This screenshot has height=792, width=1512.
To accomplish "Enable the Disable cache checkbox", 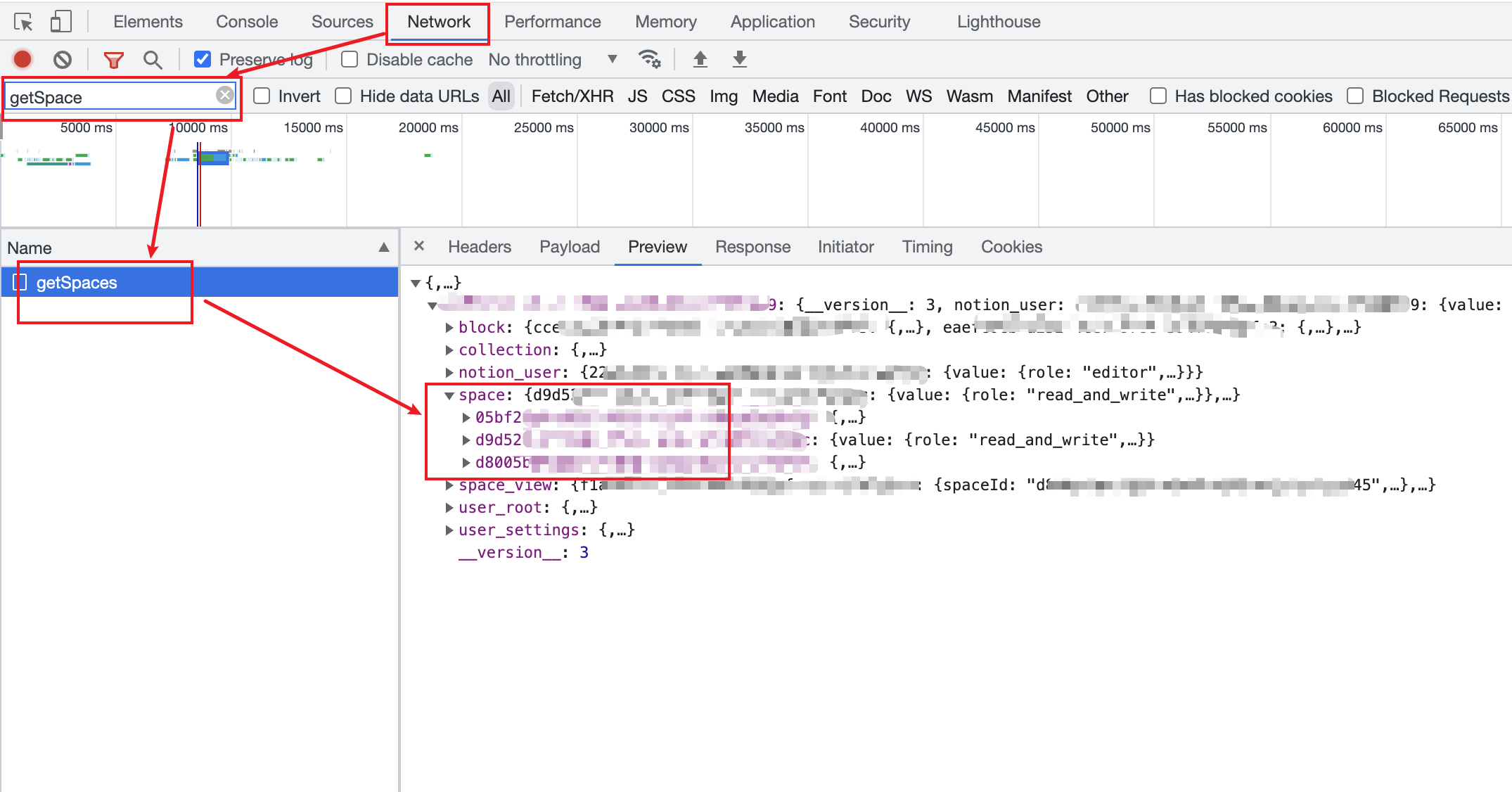I will tap(350, 59).
